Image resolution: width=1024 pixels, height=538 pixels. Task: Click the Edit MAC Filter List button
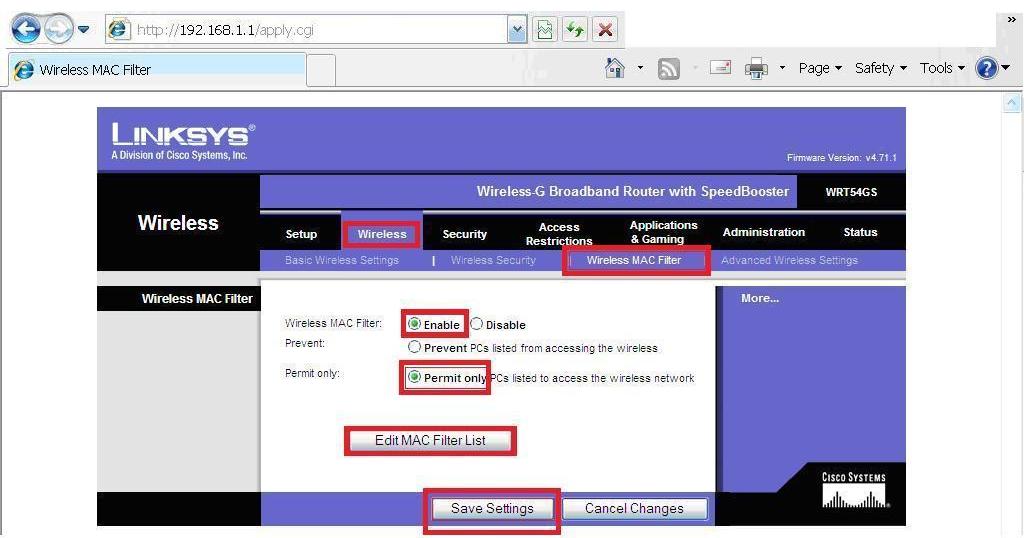(430, 441)
